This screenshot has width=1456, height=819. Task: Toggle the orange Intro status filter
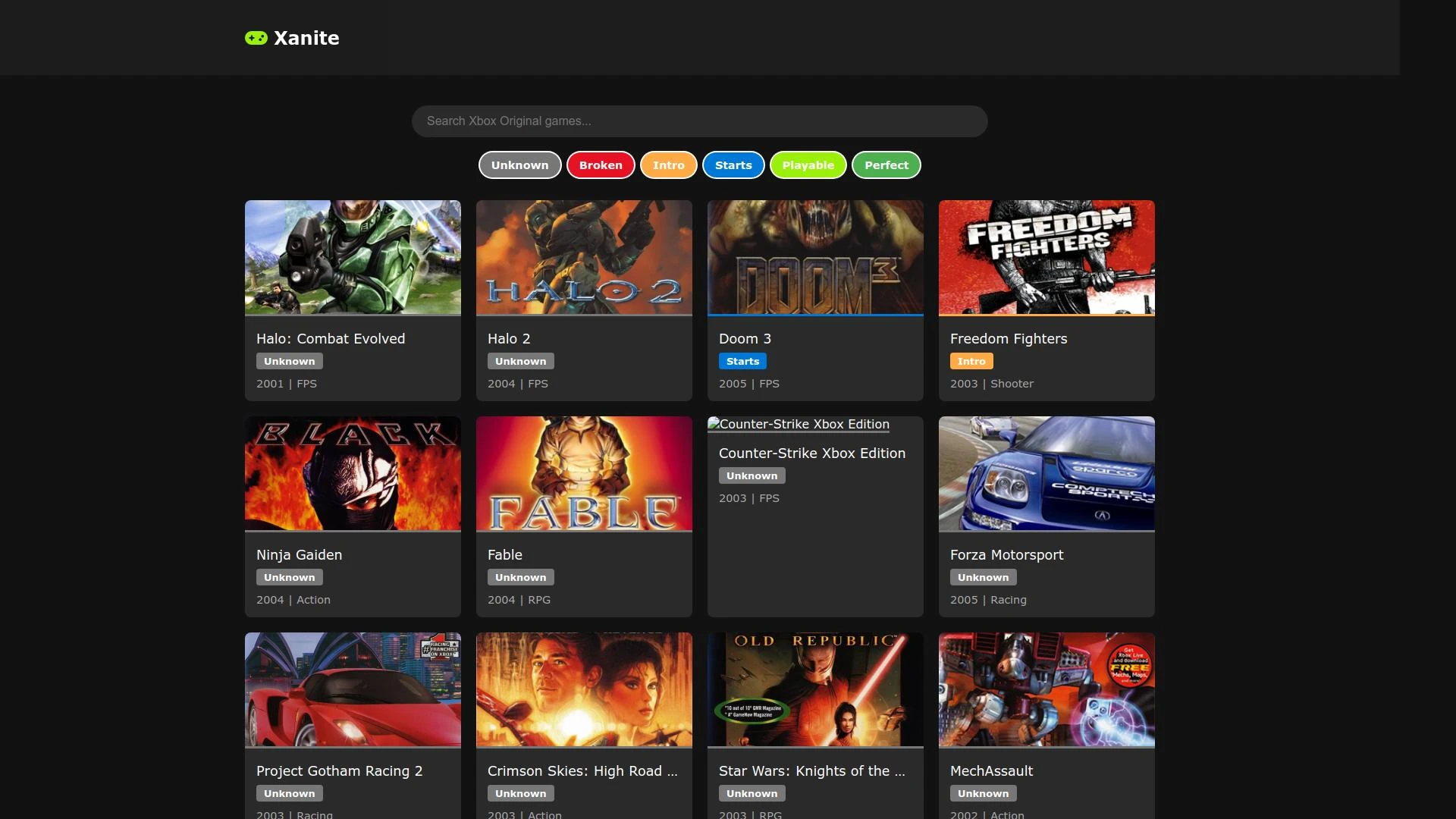[x=668, y=165]
